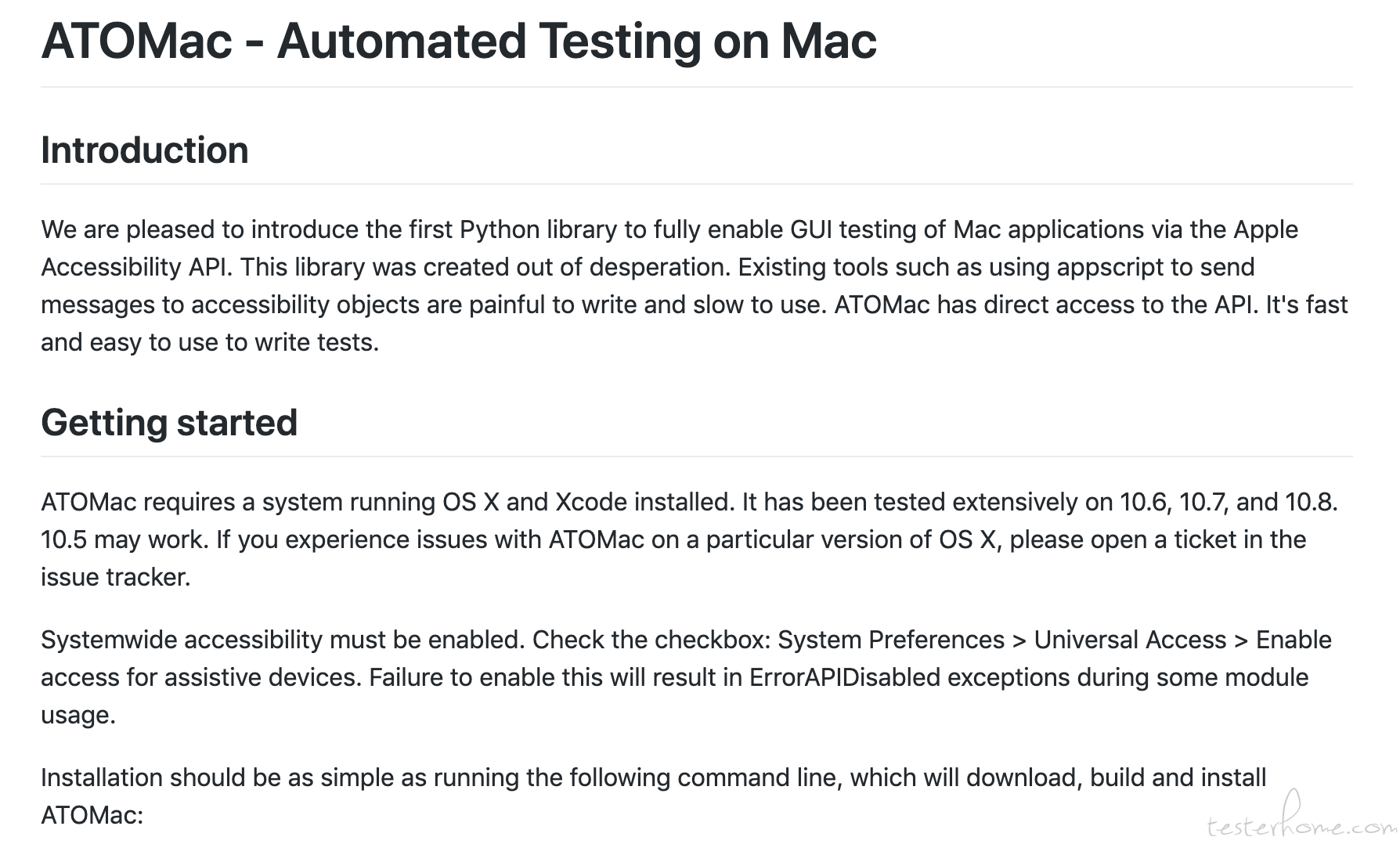
Task: Click the 'ATOMac - Automated Testing on Mac' title
Action: (x=459, y=41)
